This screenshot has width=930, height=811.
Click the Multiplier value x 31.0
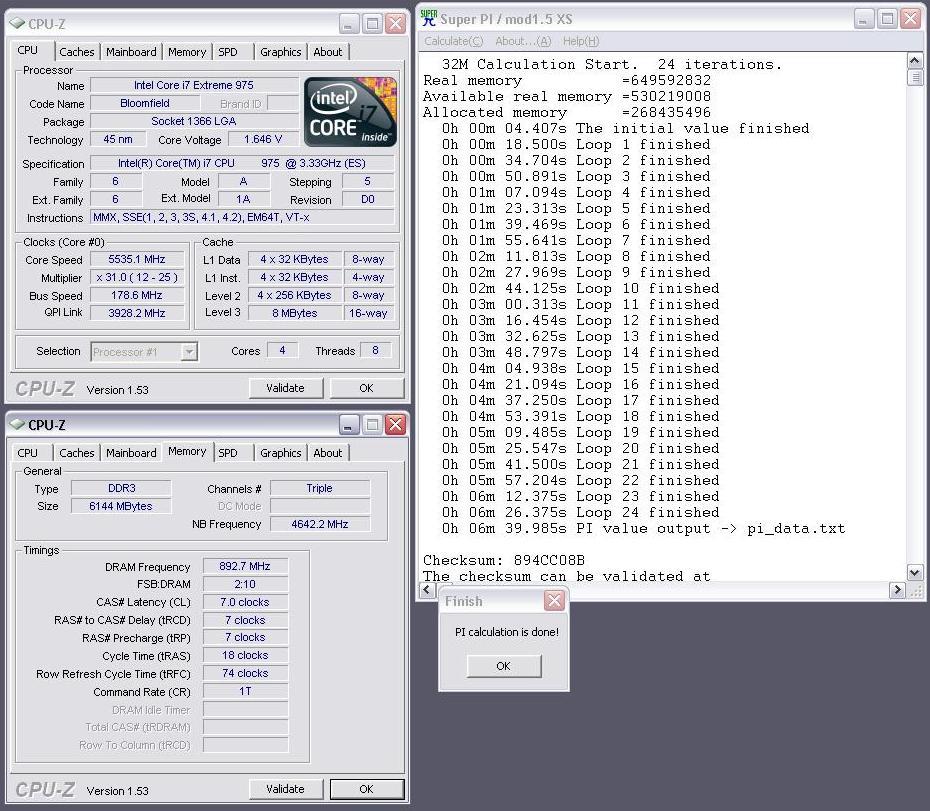point(137,277)
